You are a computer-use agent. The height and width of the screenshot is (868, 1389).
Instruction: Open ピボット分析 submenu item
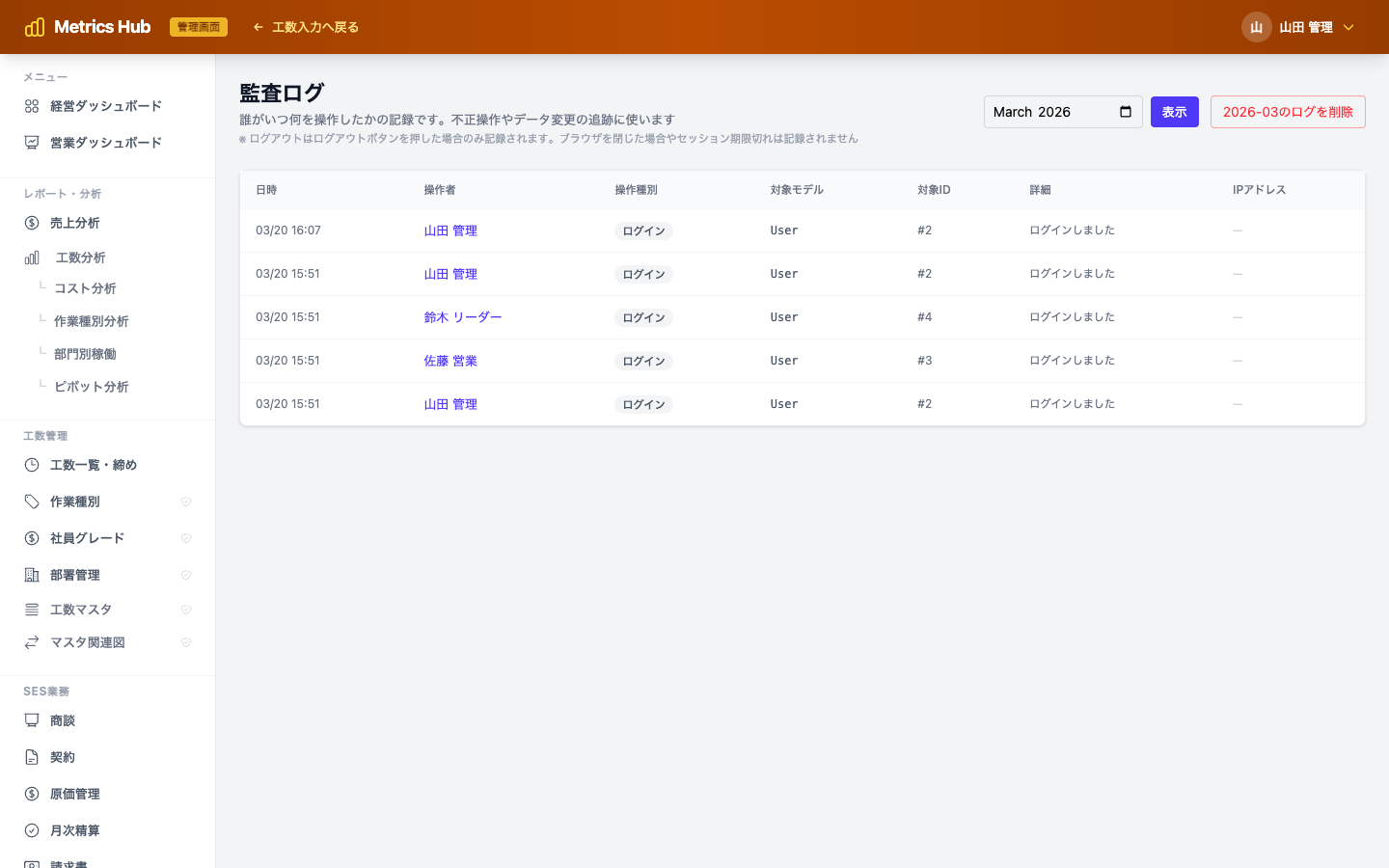[x=92, y=387]
